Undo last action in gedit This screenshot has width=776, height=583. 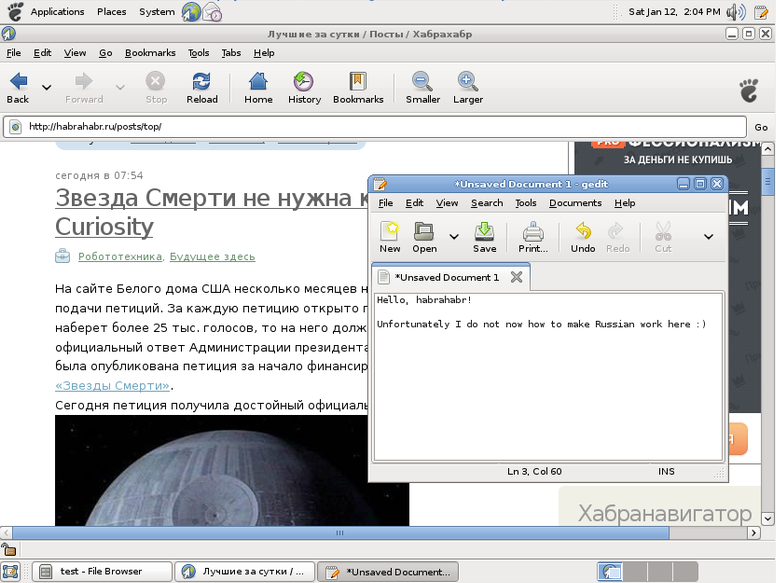pos(583,237)
